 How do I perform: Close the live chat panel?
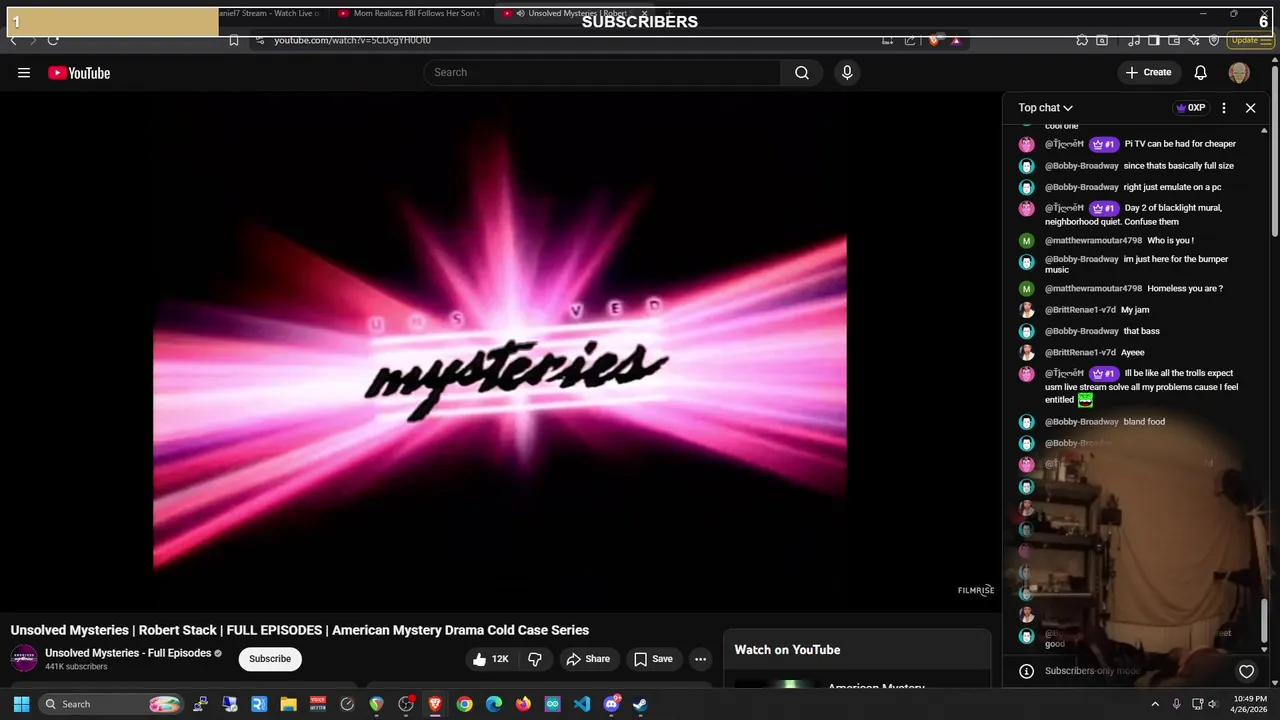1250,108
